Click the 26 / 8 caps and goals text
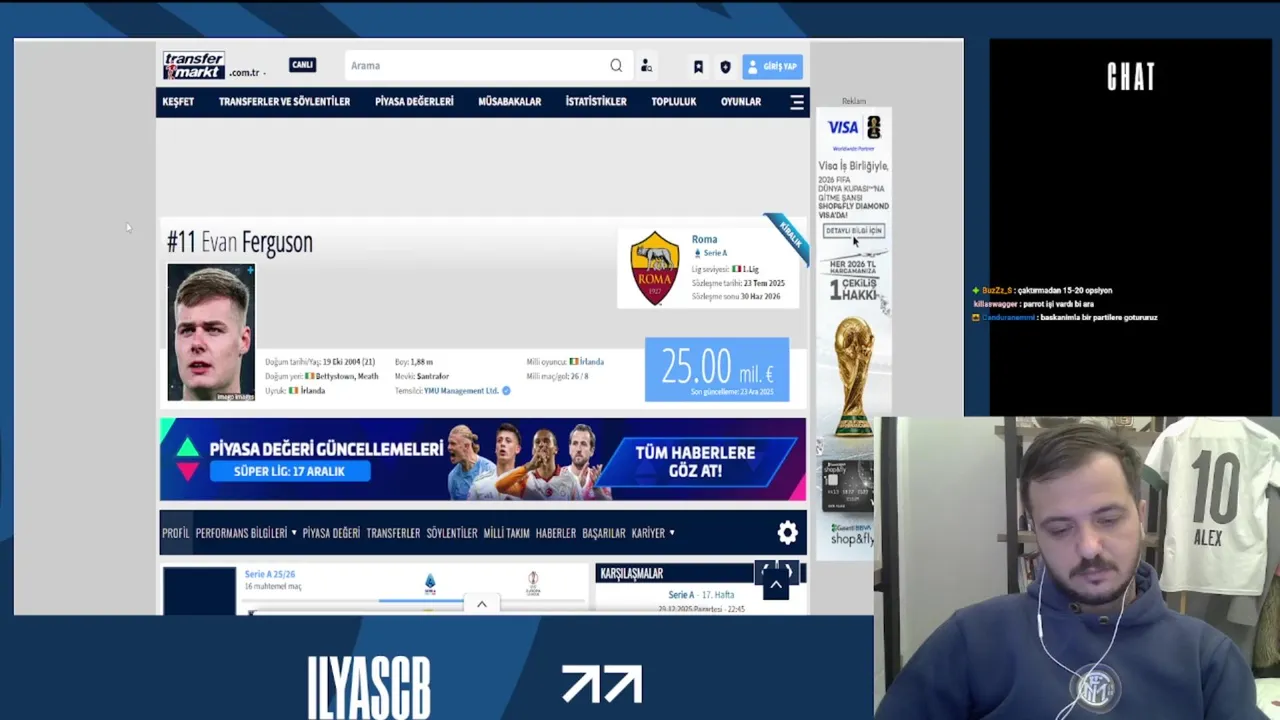This screenshot has height=720, width=1280. tap(578, 376)
